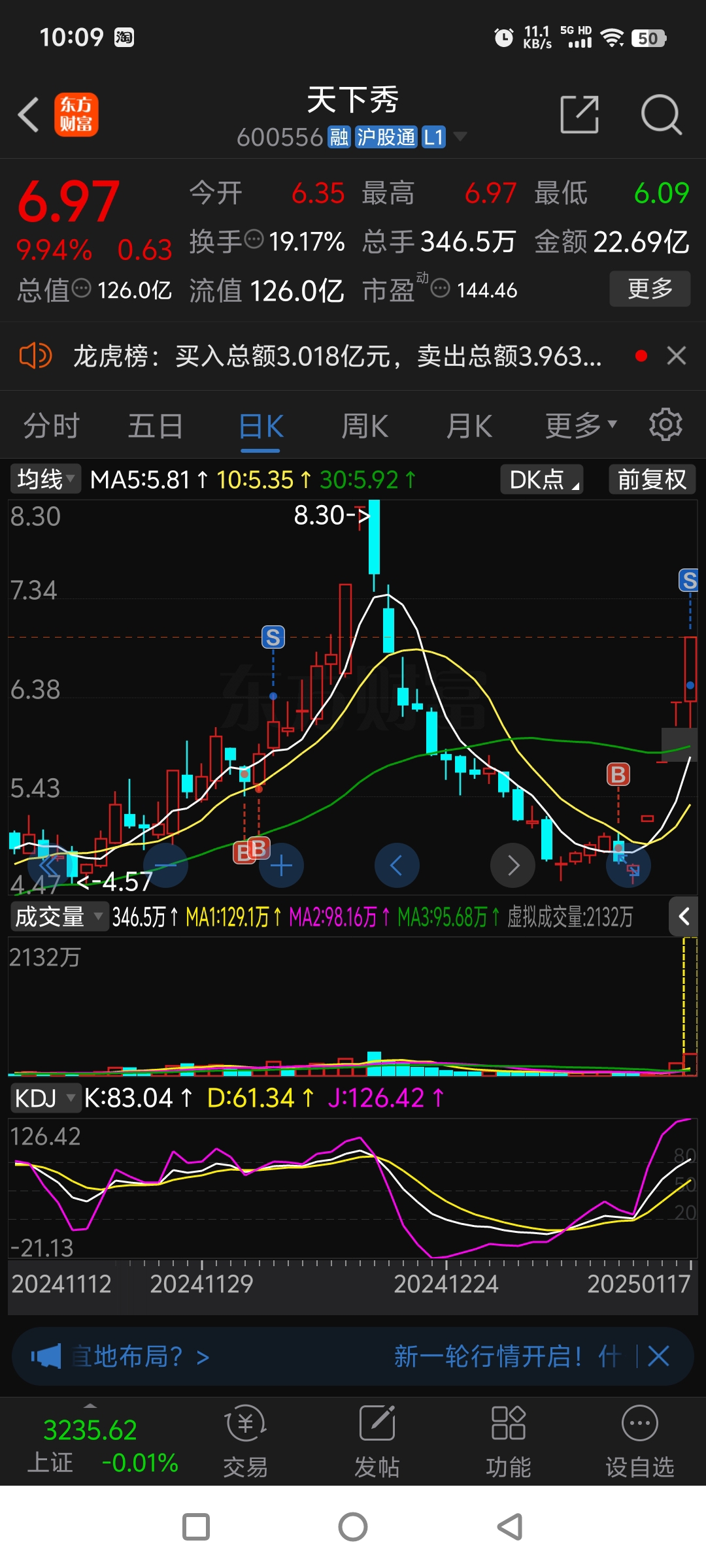Tap the 融 margin trading tag
The height and width of the screenshot is (1568, 706).
point(339,137)
